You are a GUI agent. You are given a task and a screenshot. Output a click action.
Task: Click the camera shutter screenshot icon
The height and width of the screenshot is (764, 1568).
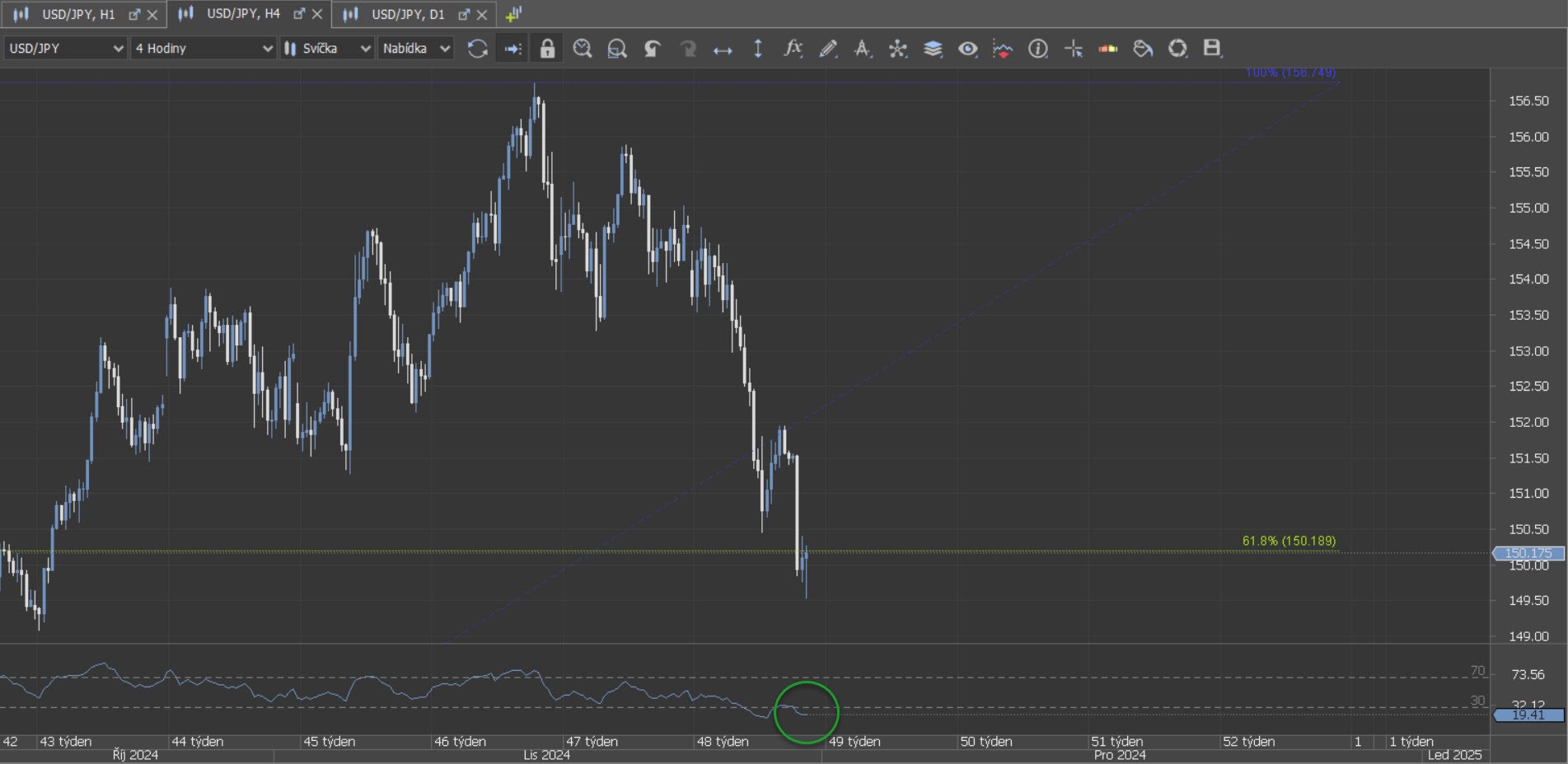[x=1178, y=49]
